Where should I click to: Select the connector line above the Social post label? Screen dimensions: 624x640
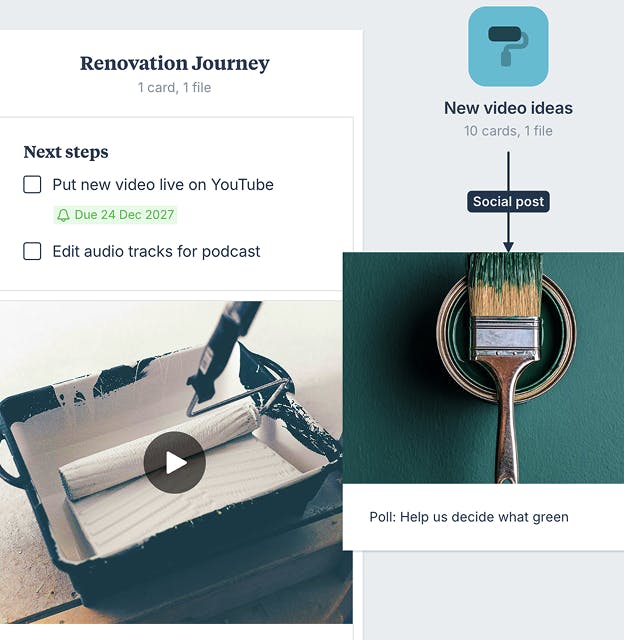[x=508, y=170]
